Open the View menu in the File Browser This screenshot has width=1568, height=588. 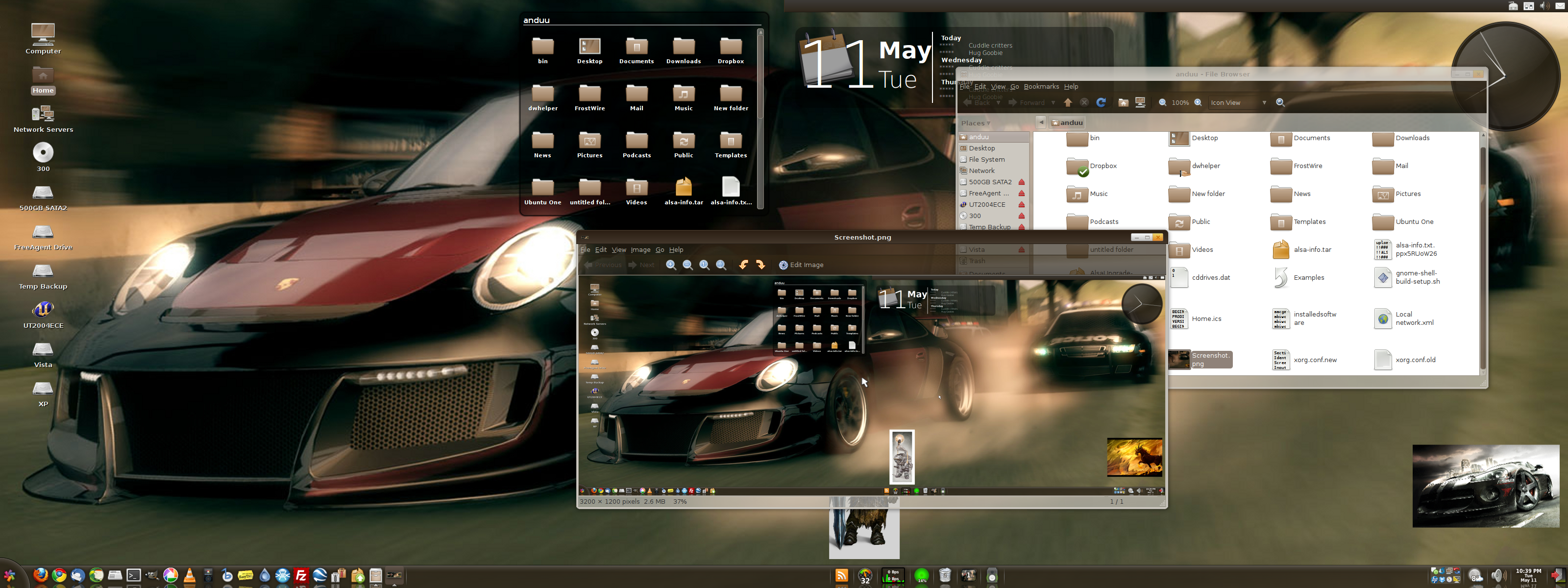[x=998, y=86]
